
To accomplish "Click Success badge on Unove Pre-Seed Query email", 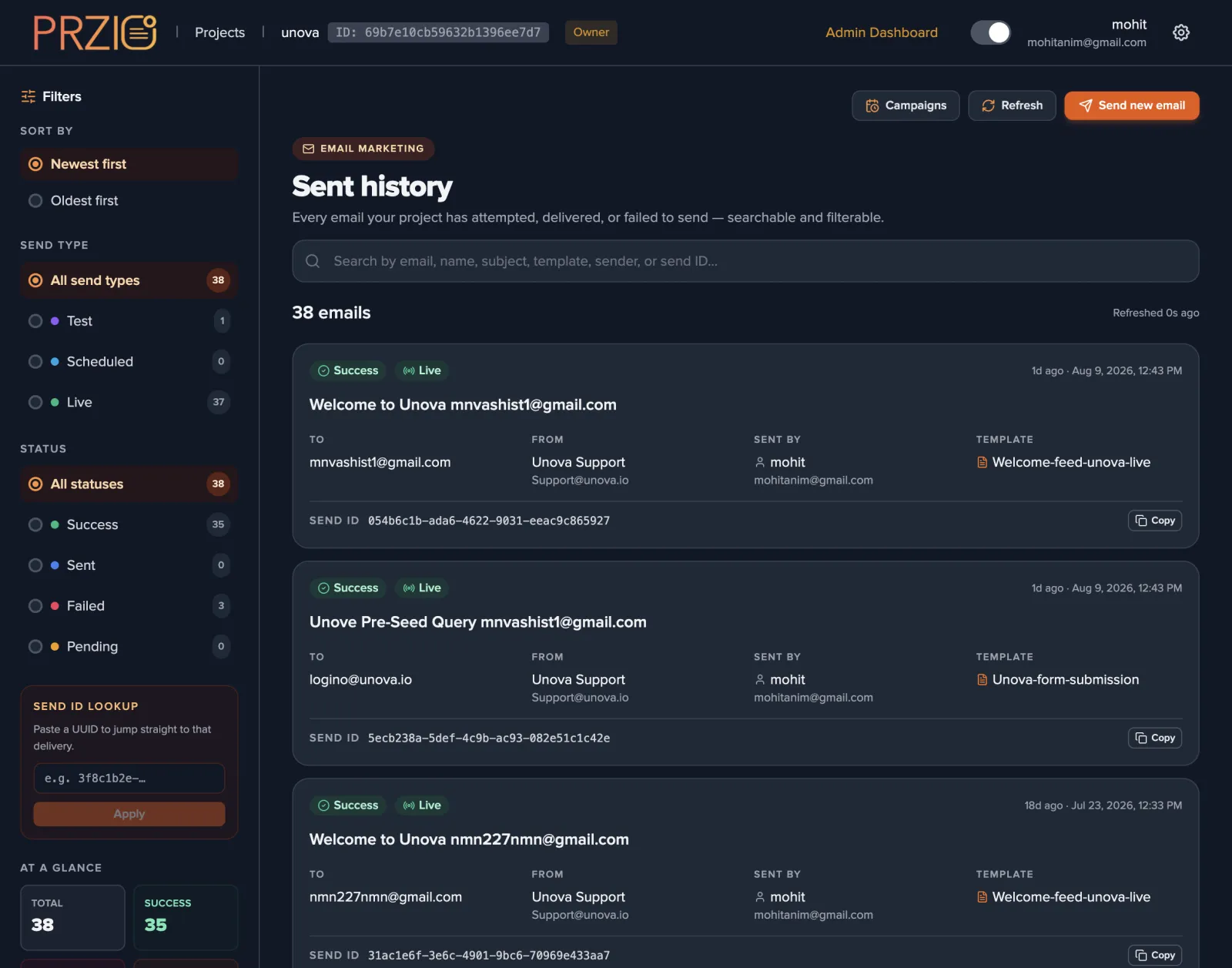I will (x=348, y=588).
